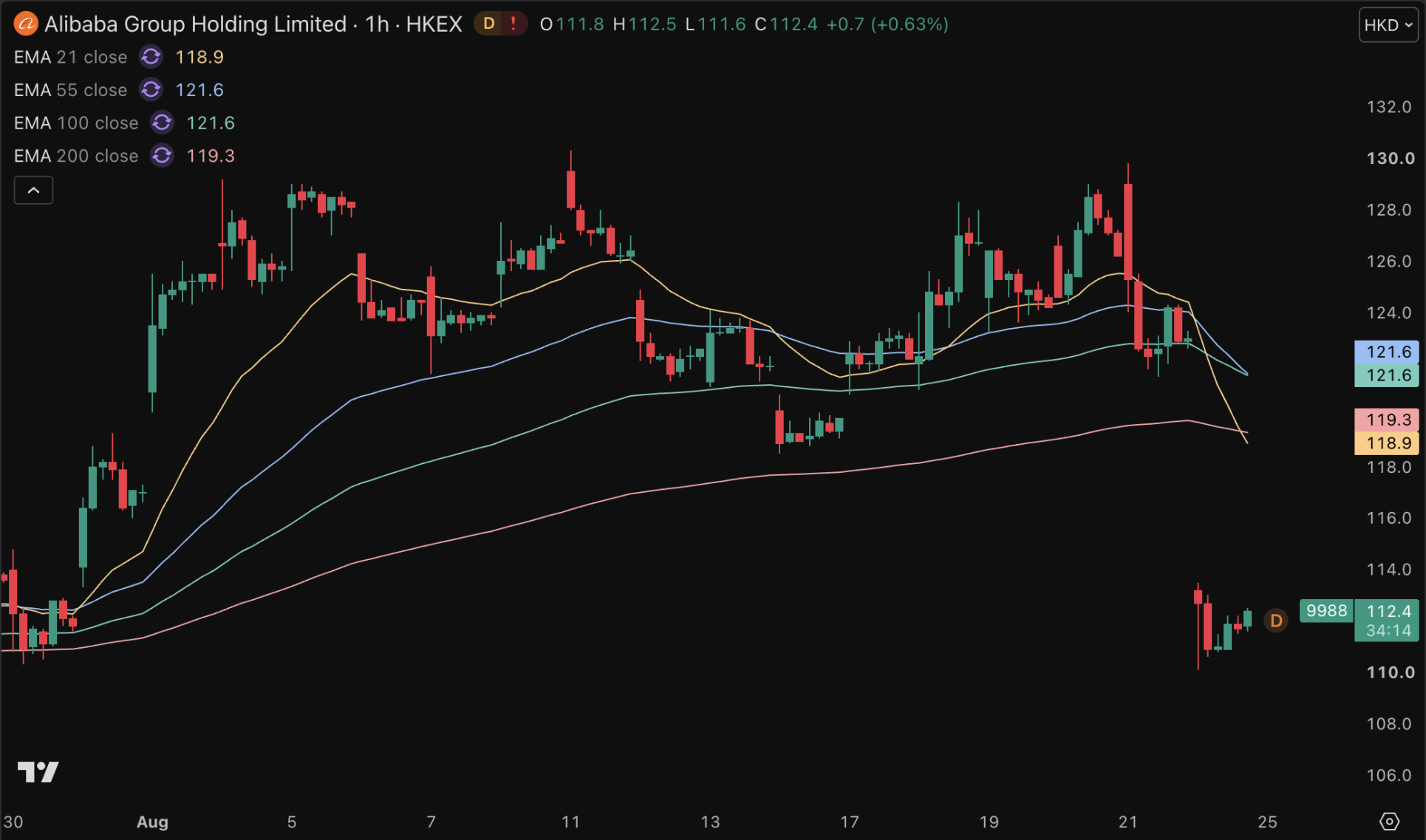Click the 124.0 price-axis label
Viewport: 1426px width, 840px height.
1389,313
